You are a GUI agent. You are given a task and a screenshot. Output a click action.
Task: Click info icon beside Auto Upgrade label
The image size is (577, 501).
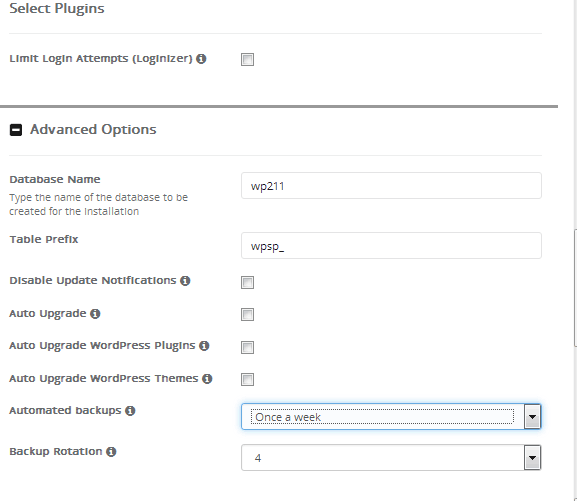point(95,314)
